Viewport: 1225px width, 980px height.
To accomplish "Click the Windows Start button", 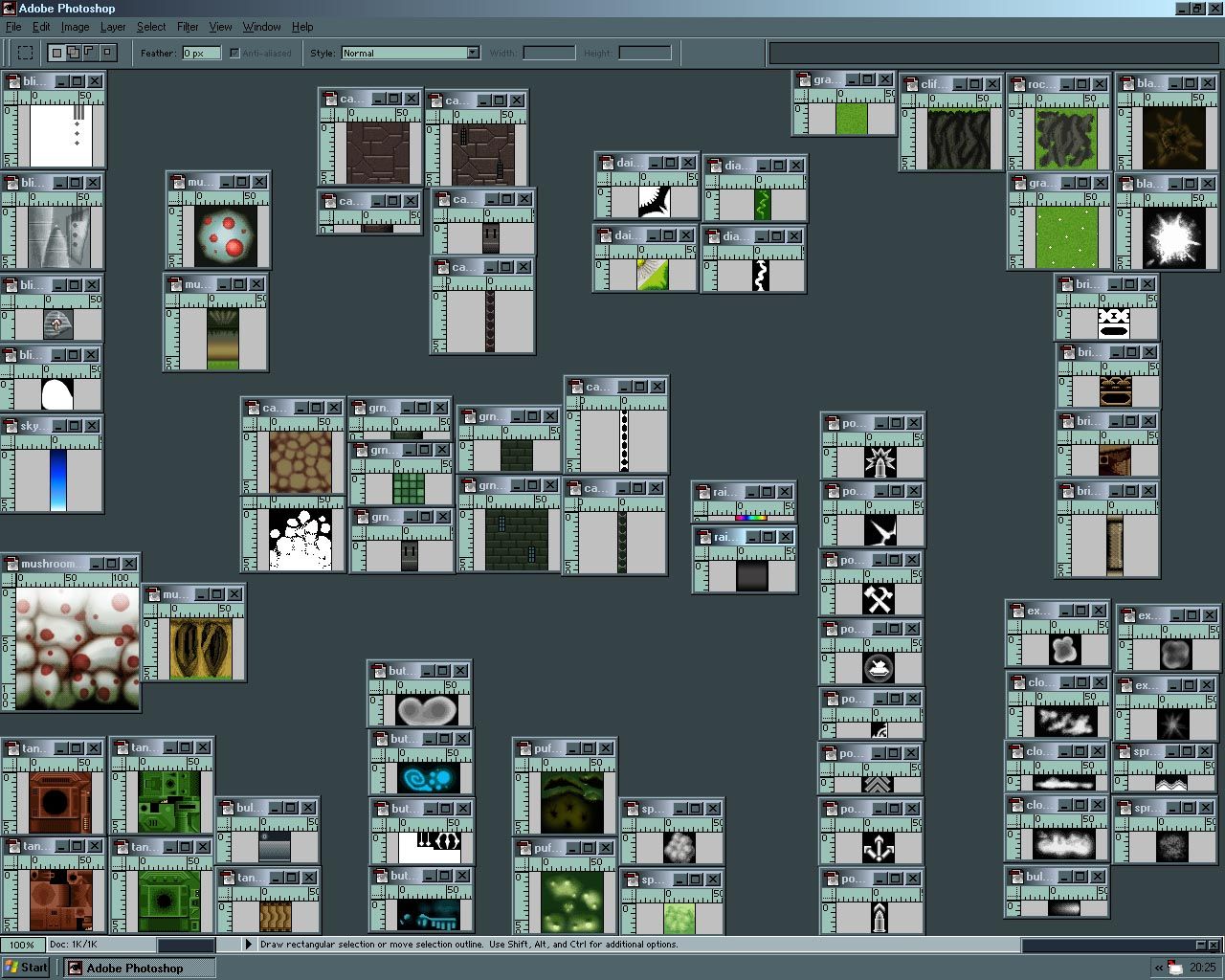I will pyautogui.click(x=26, y=968).
